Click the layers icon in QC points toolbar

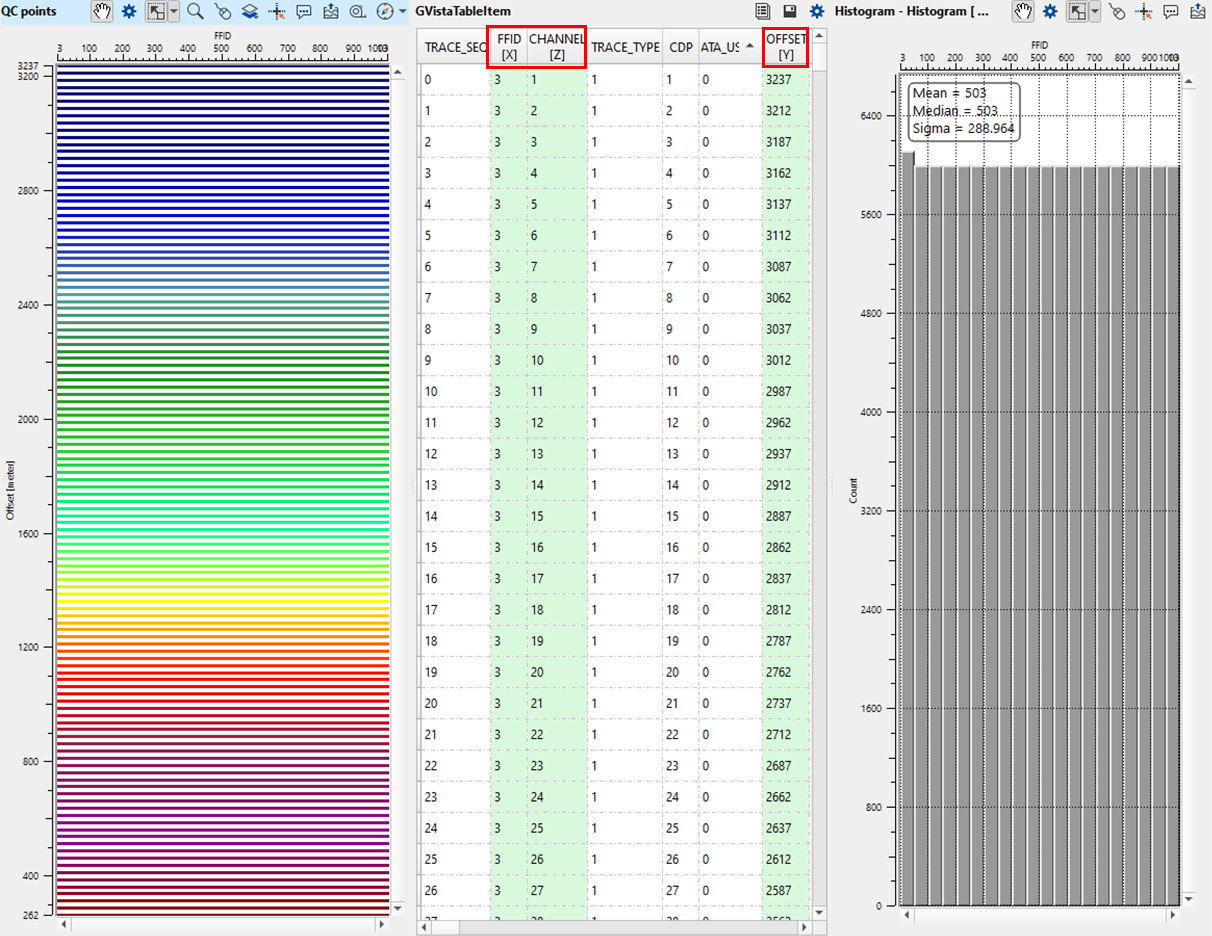pos(251,11)
